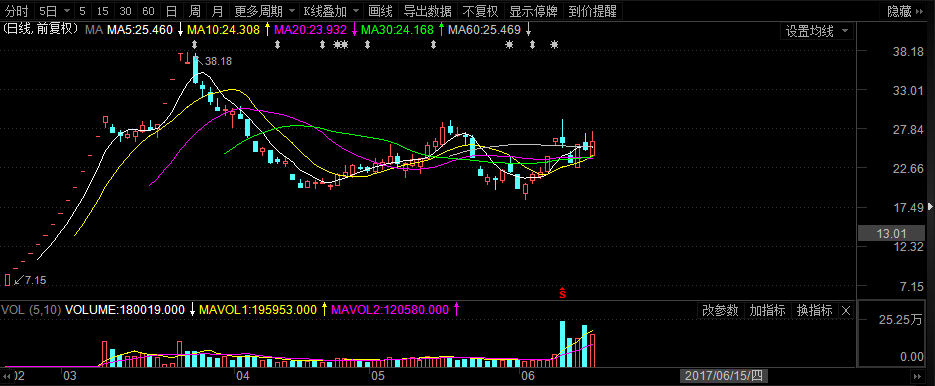Screen dimensions: 935x386
Task: Click the 38.18 annotation beside the peak candle
Action: pos(218,61)
